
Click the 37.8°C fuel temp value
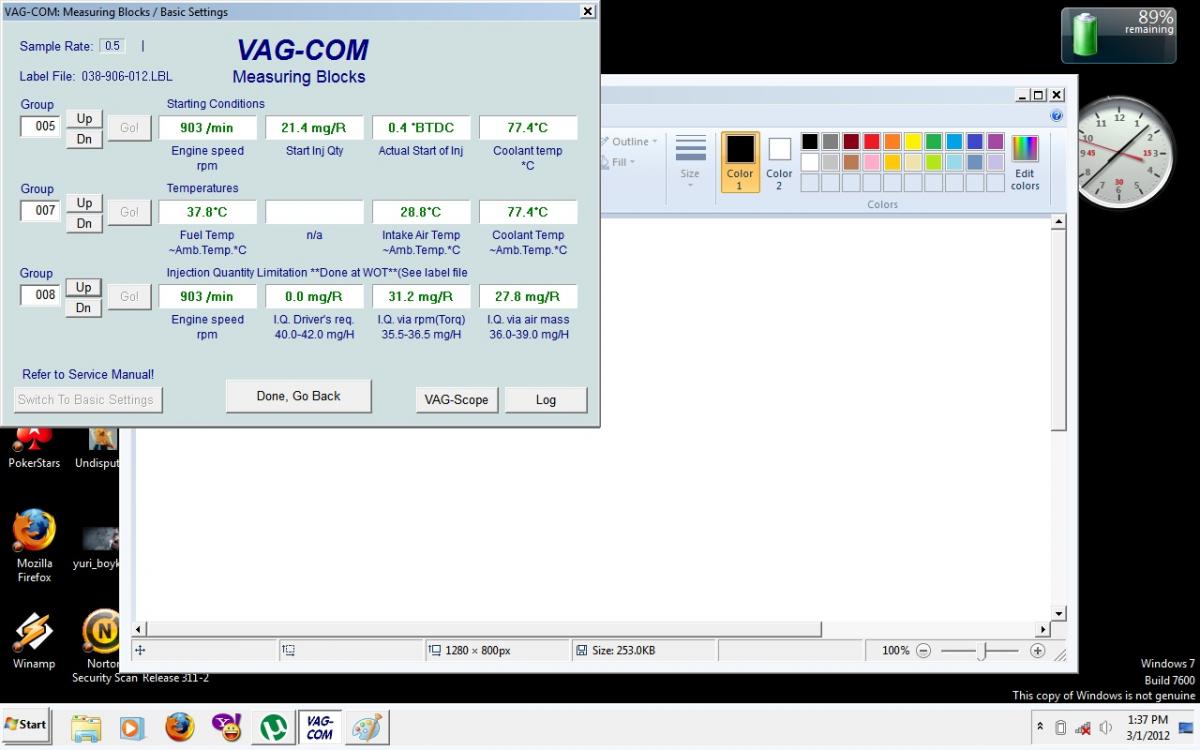pos(207,212)
